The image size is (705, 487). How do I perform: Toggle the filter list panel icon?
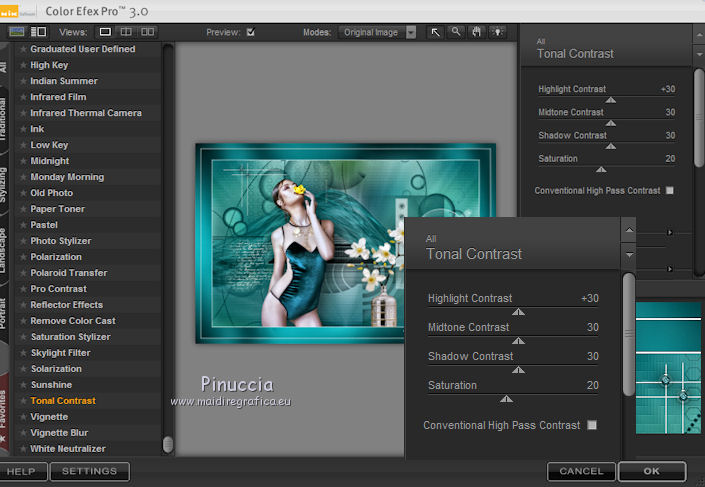point(38,32)
